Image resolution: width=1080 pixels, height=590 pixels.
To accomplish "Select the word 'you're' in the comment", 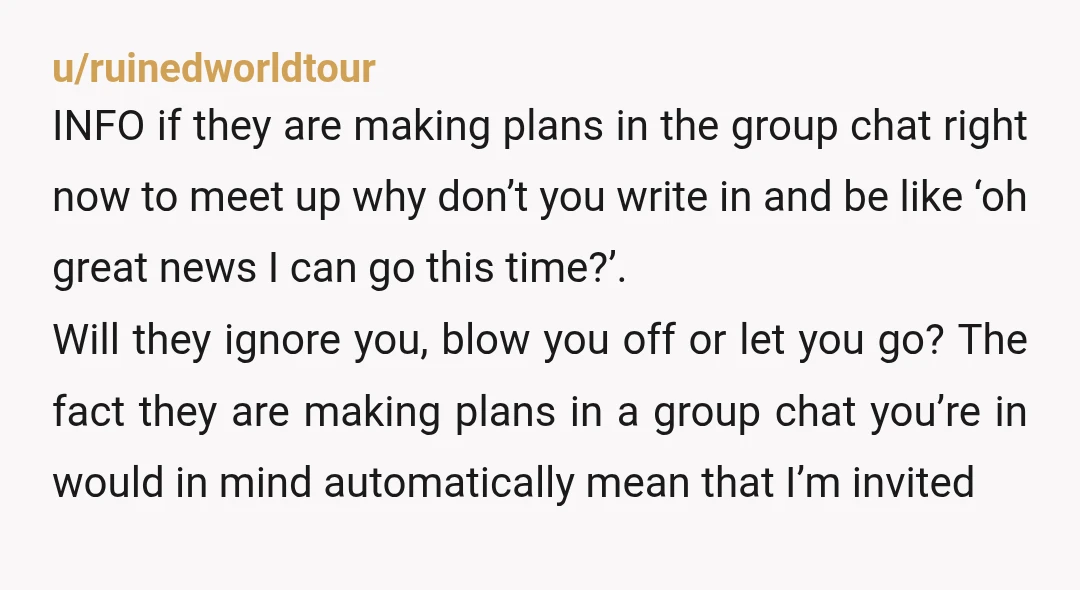I will pos(924,412).
